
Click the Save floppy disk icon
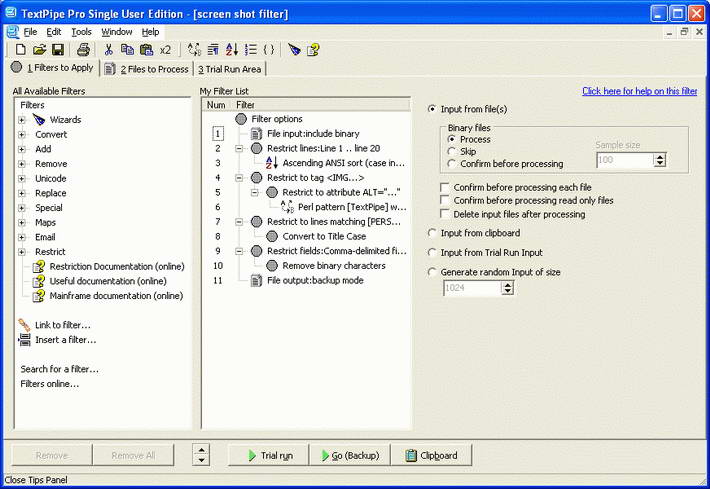pyautogui.click(x=58, y=49)
